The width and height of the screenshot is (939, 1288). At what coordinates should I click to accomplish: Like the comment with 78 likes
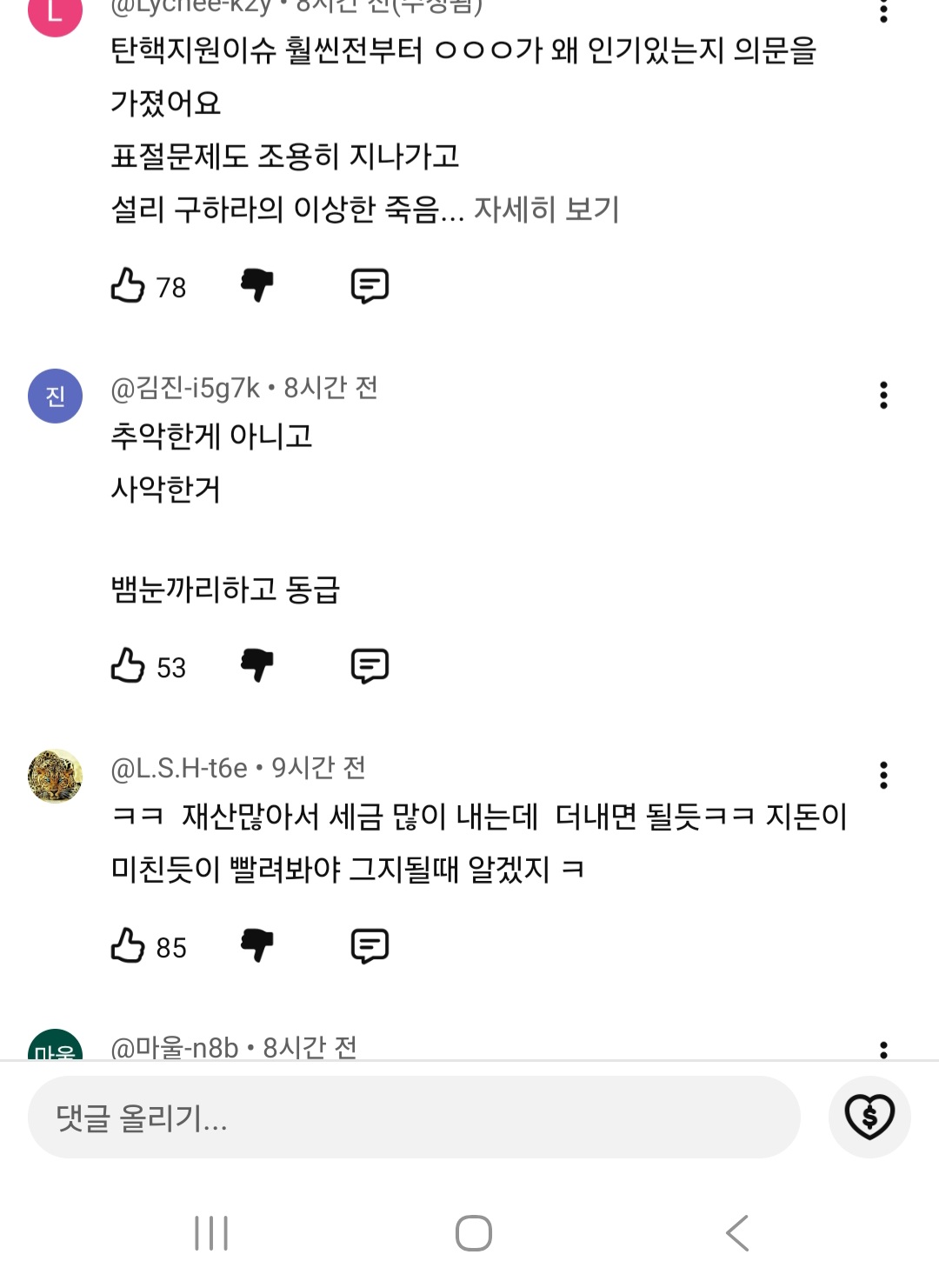(x=128, y=286)
